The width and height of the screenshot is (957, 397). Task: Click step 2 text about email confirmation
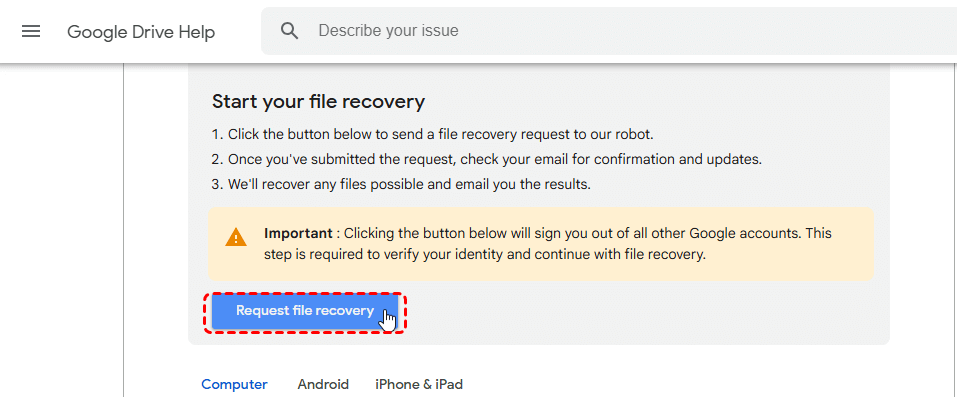click(x=487, y=159)
